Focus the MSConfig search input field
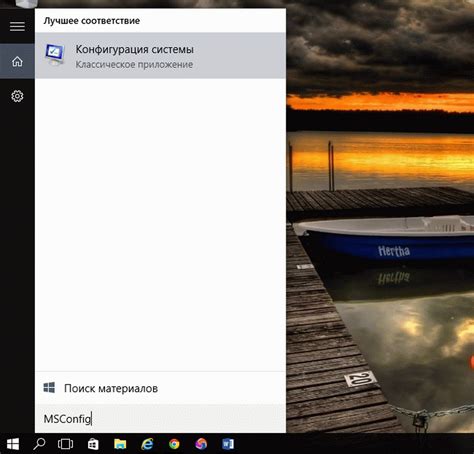Viewport: 474px width, 454px height. 160,419
